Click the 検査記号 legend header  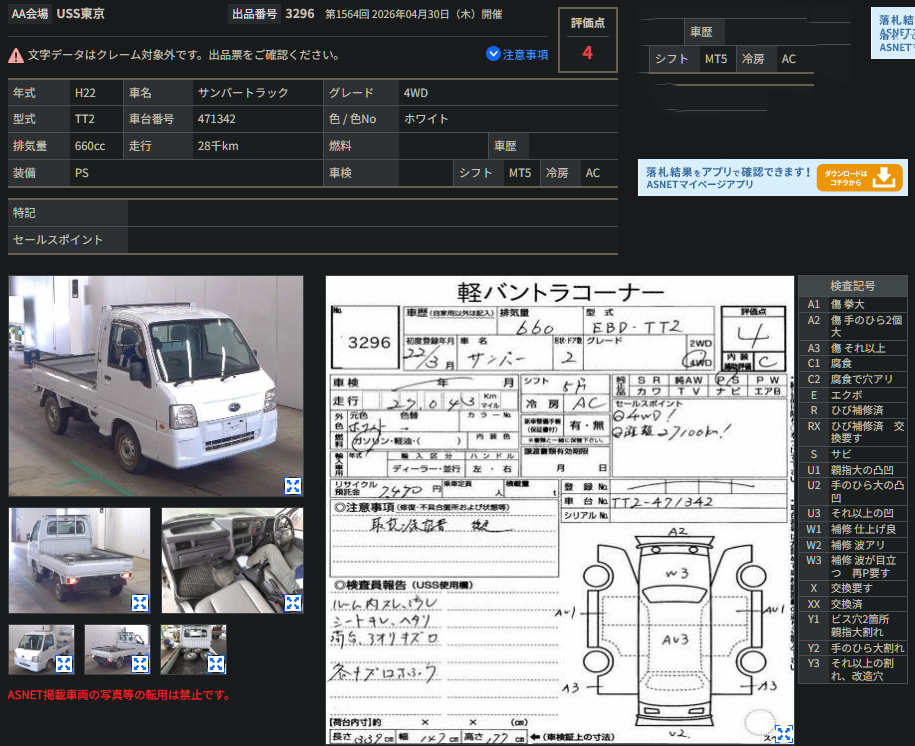pos(853,285)
